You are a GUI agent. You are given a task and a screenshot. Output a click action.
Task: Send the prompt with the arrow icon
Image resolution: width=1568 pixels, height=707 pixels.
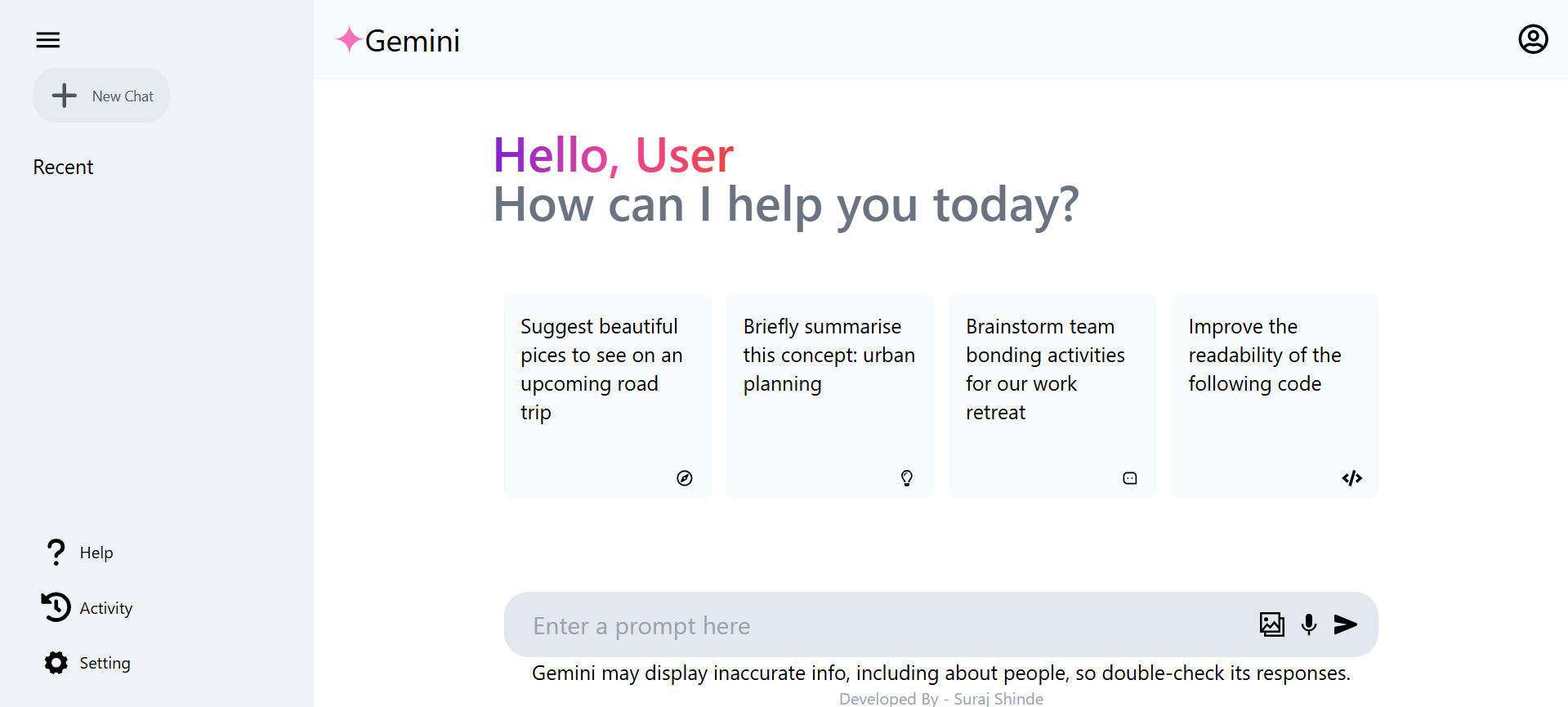1346,624
